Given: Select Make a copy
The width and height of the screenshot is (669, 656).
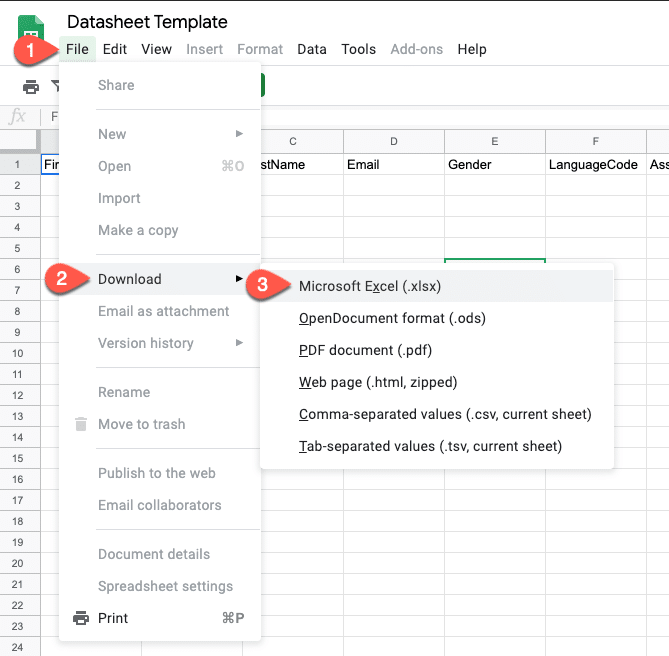Looking at the screenshot, I should point(160,230).
